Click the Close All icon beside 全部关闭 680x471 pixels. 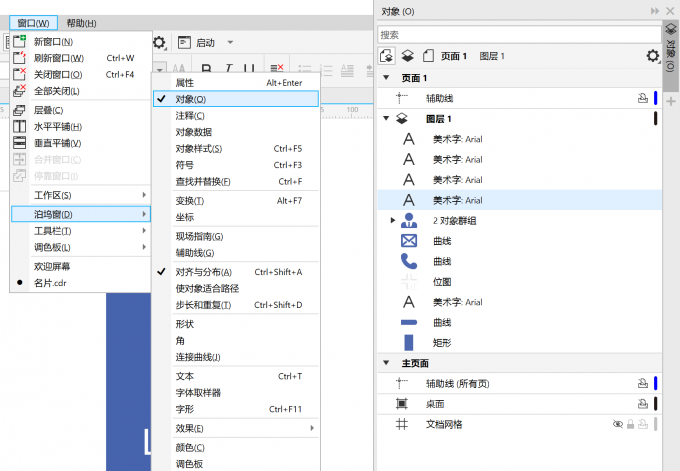pyautogui.click(x=20, y=91)
